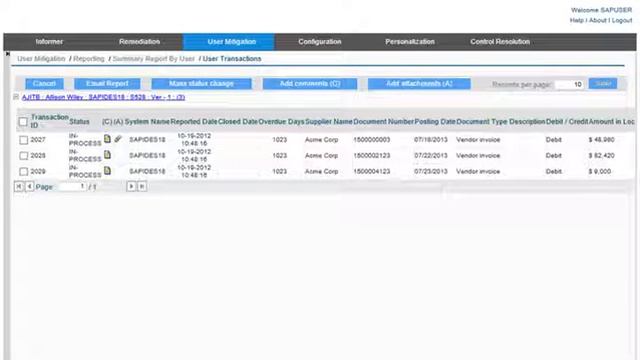Open the About link
Image resolution: width=640 pixels, height=360 pixels.
(x=598, y=20)
